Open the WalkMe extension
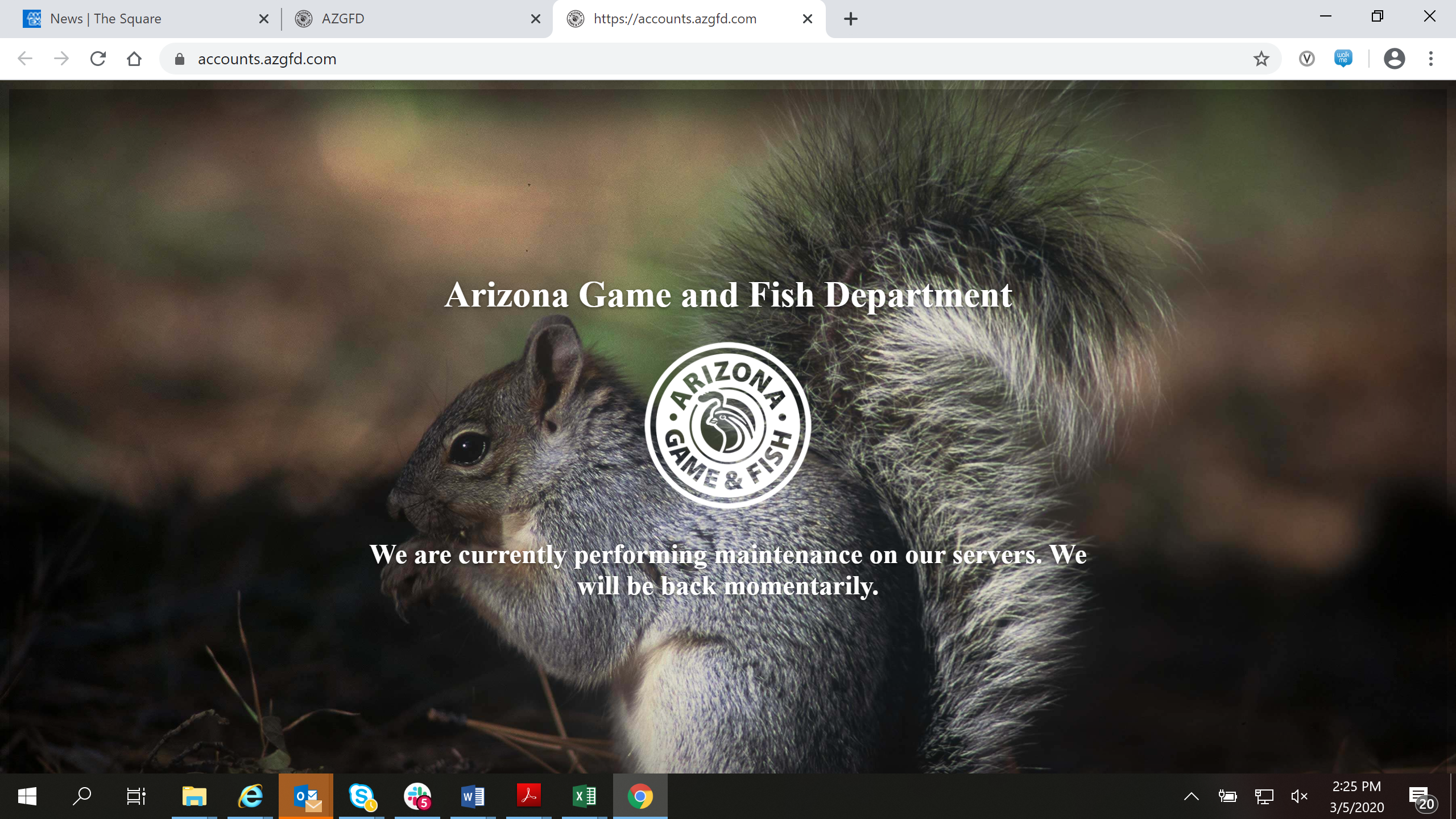Screen dimensions: 1456x819 click(x=1343, y=59)
